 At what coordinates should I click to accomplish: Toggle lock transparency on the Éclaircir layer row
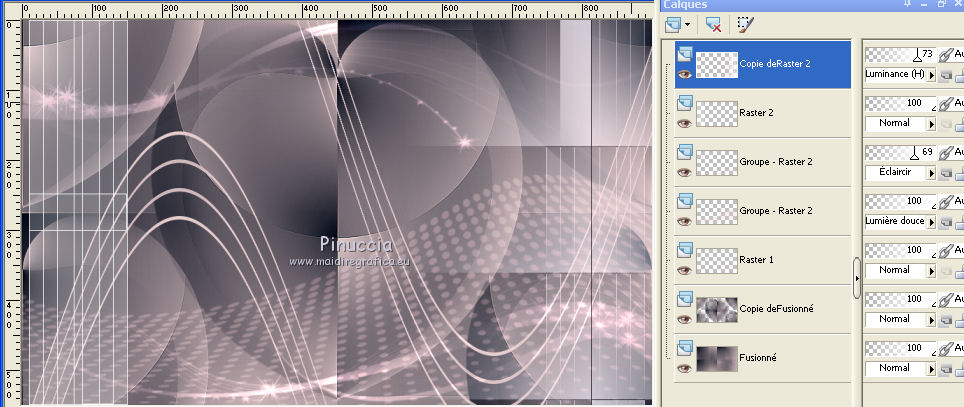[x=947, y=173]
